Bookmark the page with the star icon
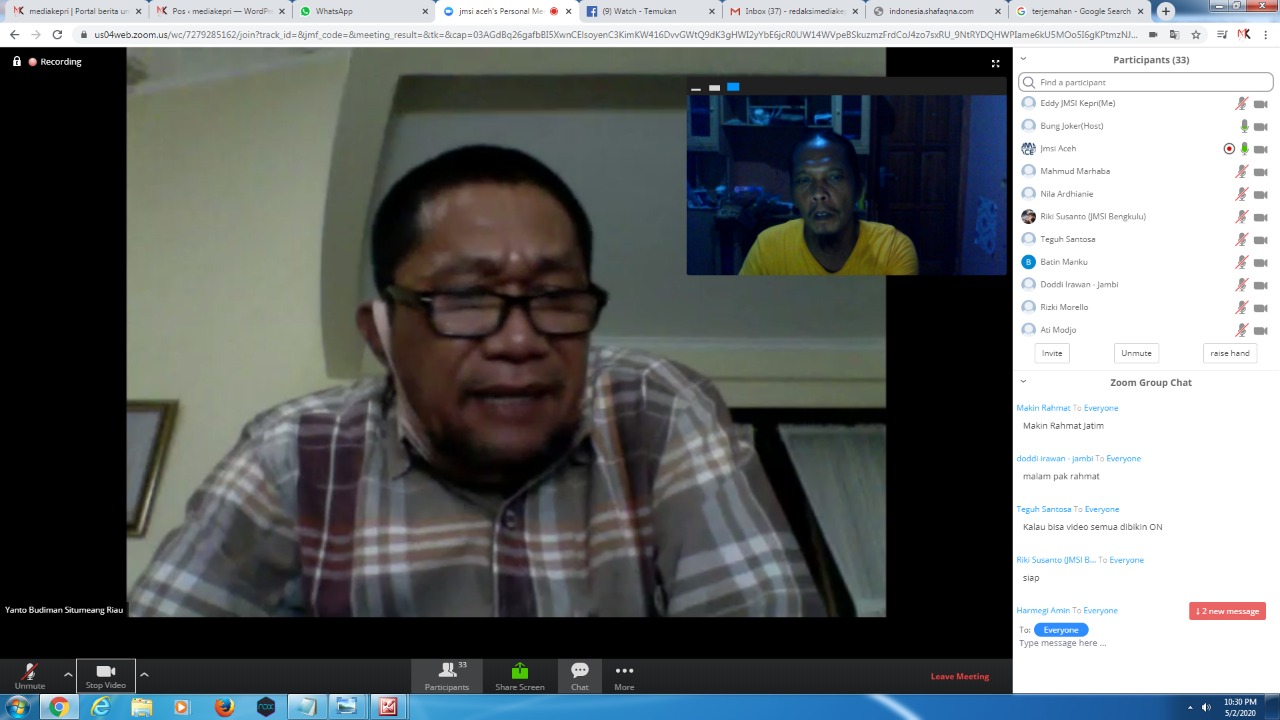 click(1195, 34)
